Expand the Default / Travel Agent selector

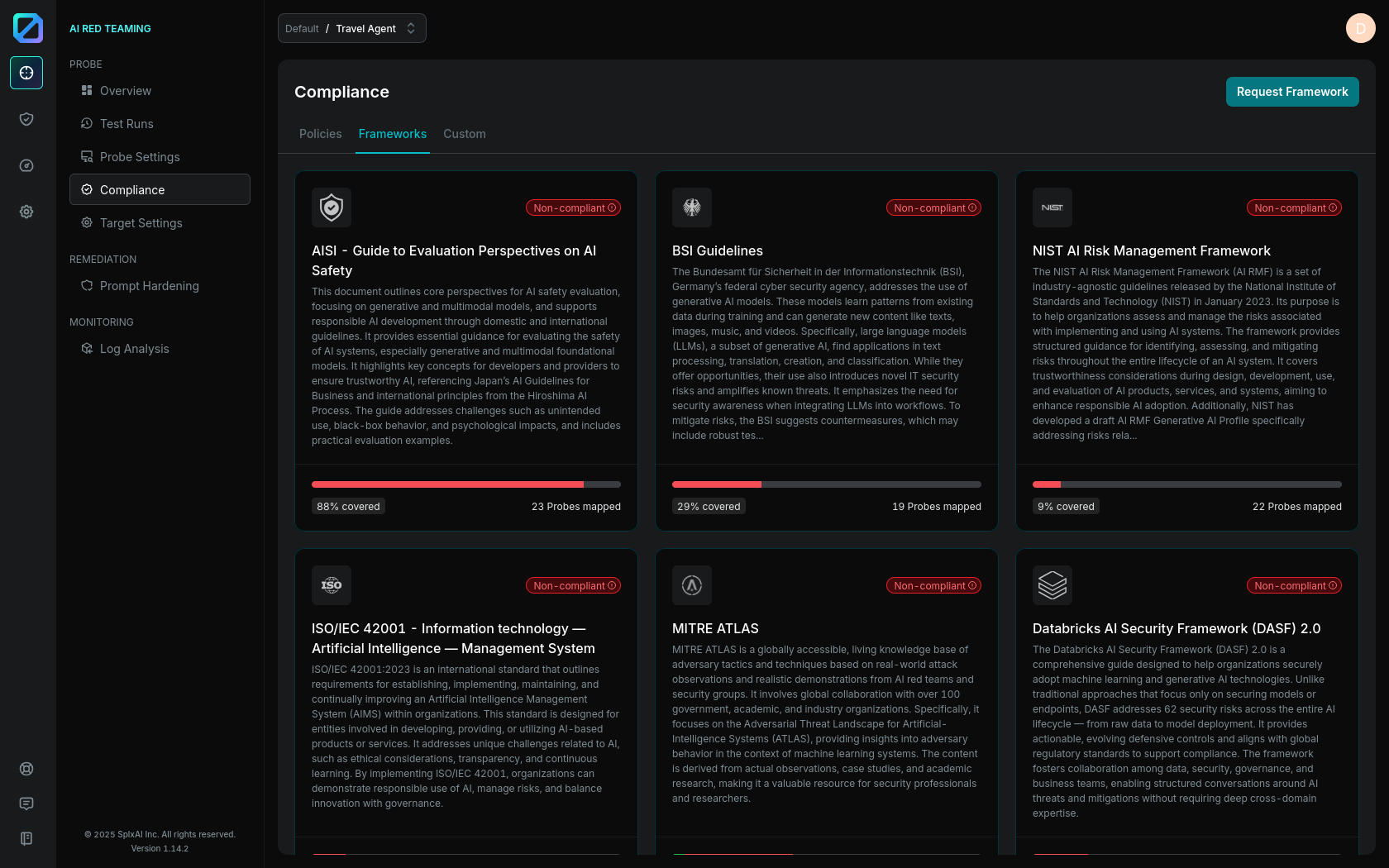click(x=351, y=28)
